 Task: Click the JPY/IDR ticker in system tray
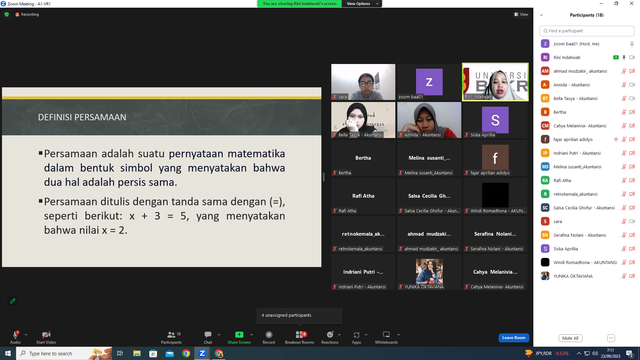click(547, 353)
